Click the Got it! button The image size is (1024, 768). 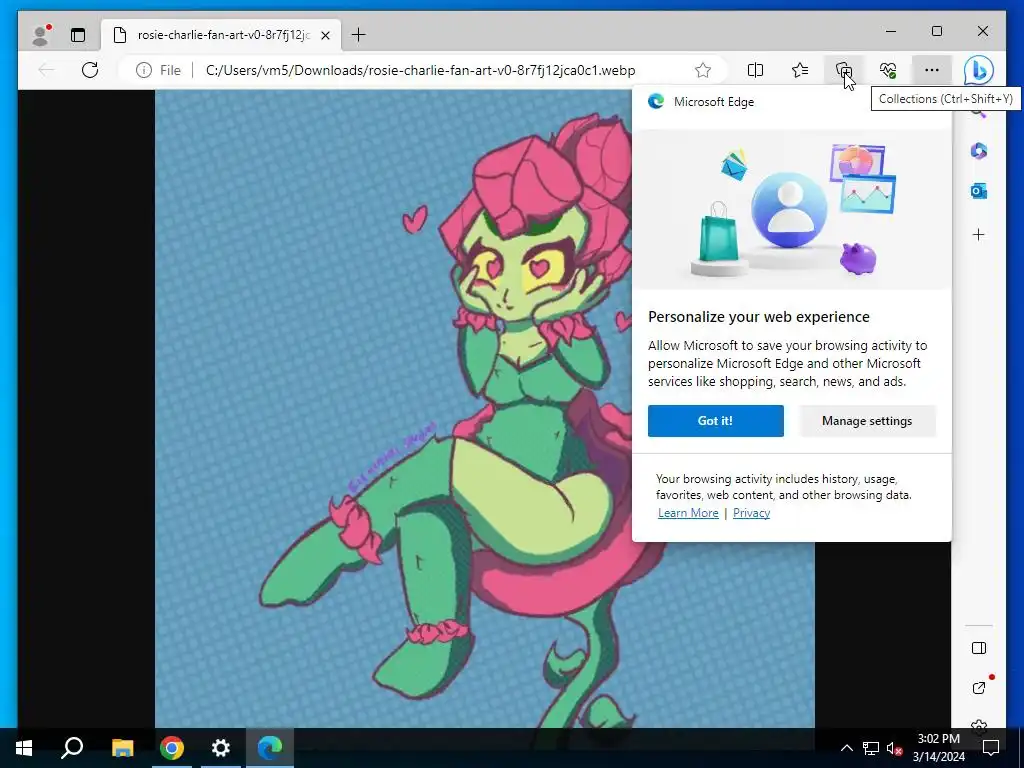click(716, 421)
